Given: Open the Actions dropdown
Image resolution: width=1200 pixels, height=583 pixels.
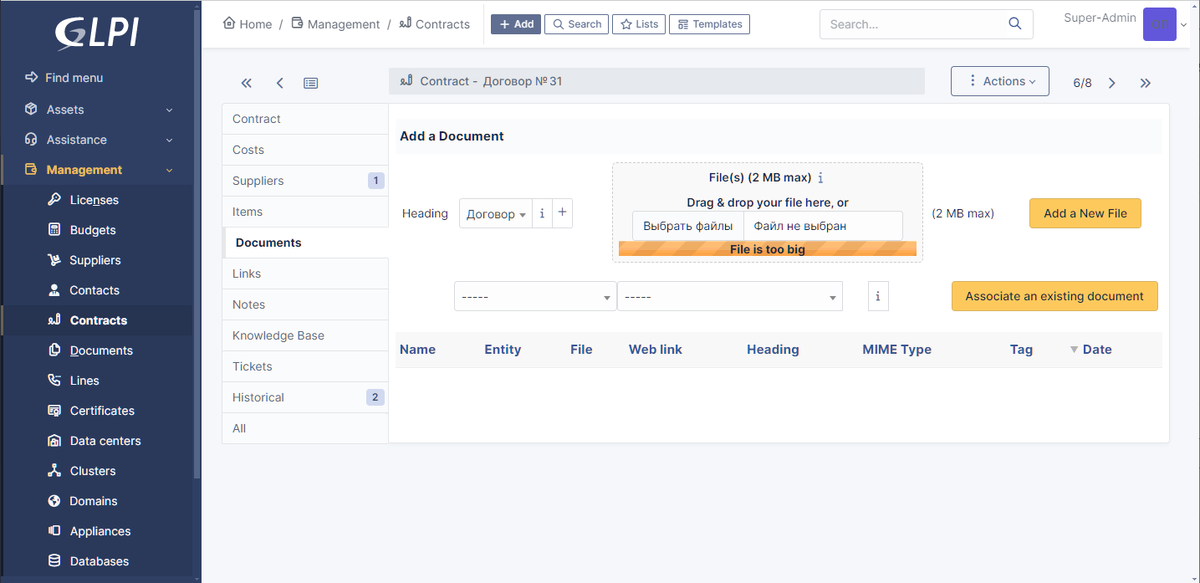Looking at the screenshot, I should pos(1000,81).
